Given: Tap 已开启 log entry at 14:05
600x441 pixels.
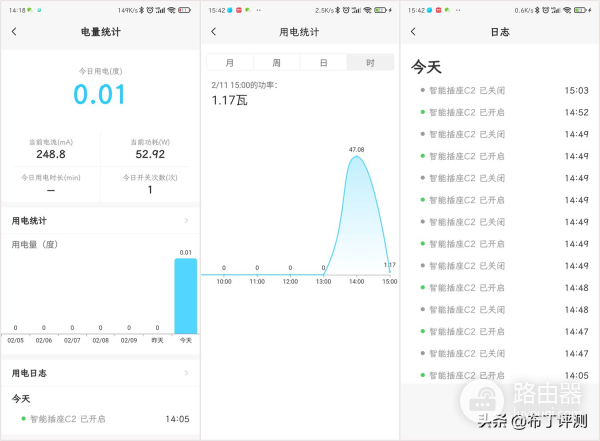Looking at the screenshot, I should click(100, 419).
